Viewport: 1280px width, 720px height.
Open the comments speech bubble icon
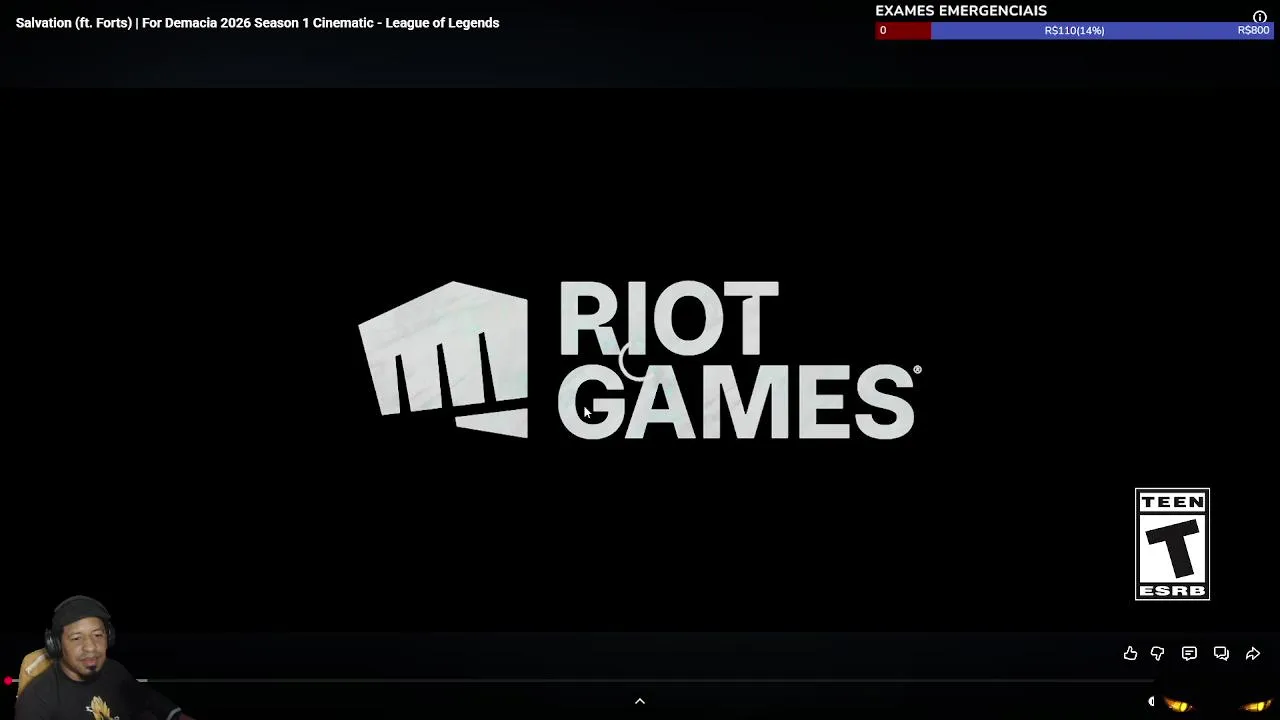tap(1189, 653)
